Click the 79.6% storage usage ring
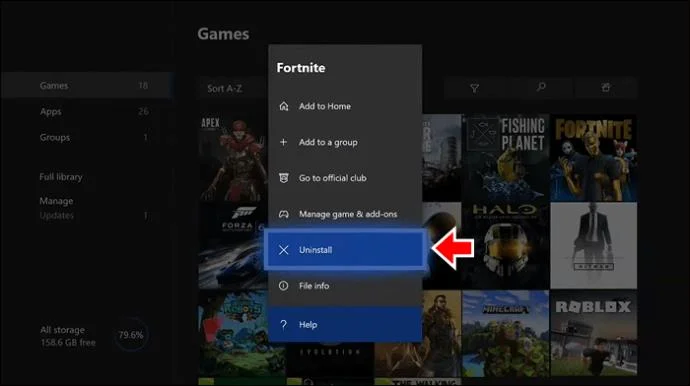This screenshot has width=690, height=386. pos(131,335)
